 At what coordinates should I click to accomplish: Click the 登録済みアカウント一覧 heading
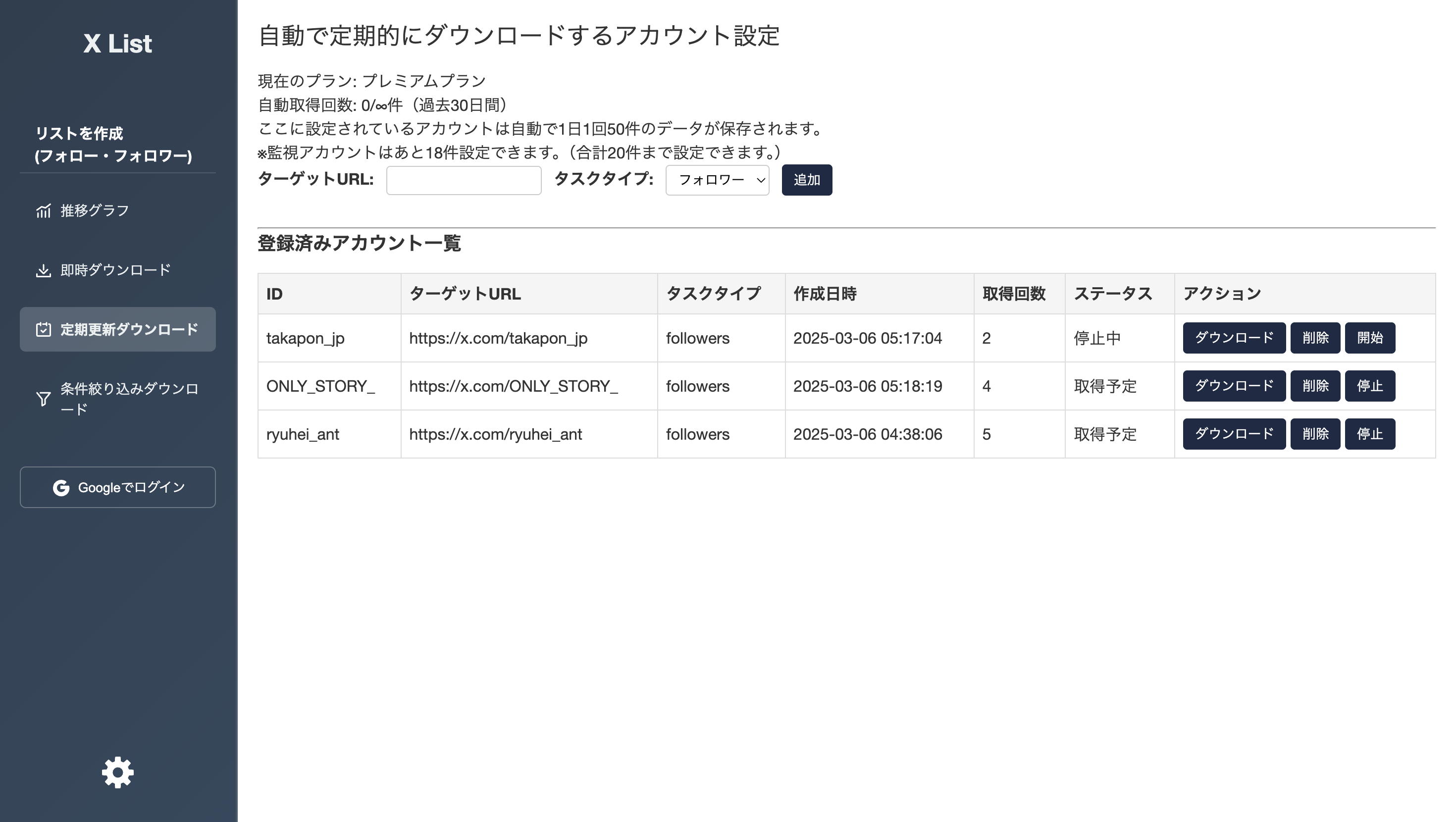(x=360, y=243)
